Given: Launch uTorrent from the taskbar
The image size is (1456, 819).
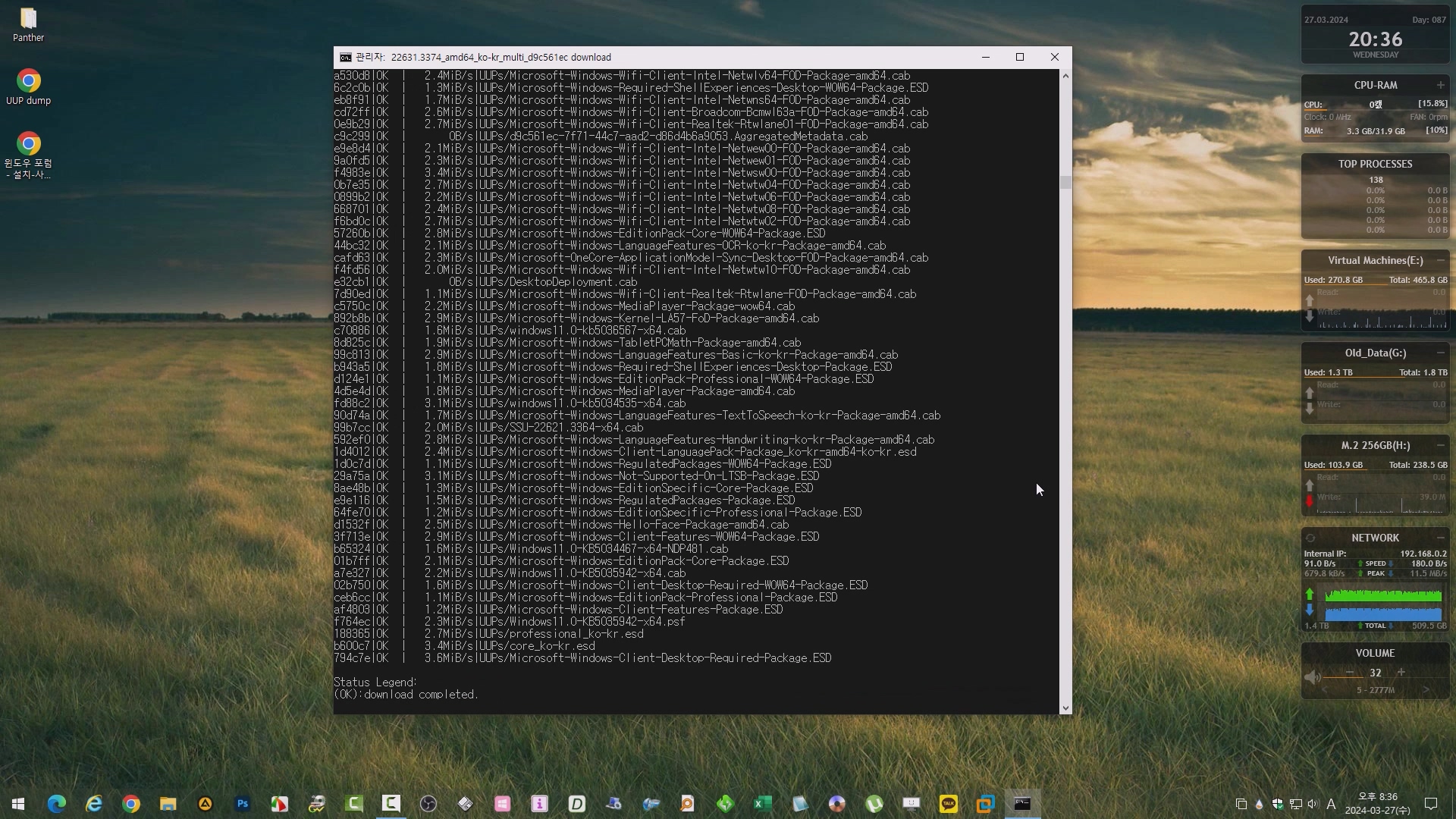Looking at the screenshot, I should tap(874, 804).
